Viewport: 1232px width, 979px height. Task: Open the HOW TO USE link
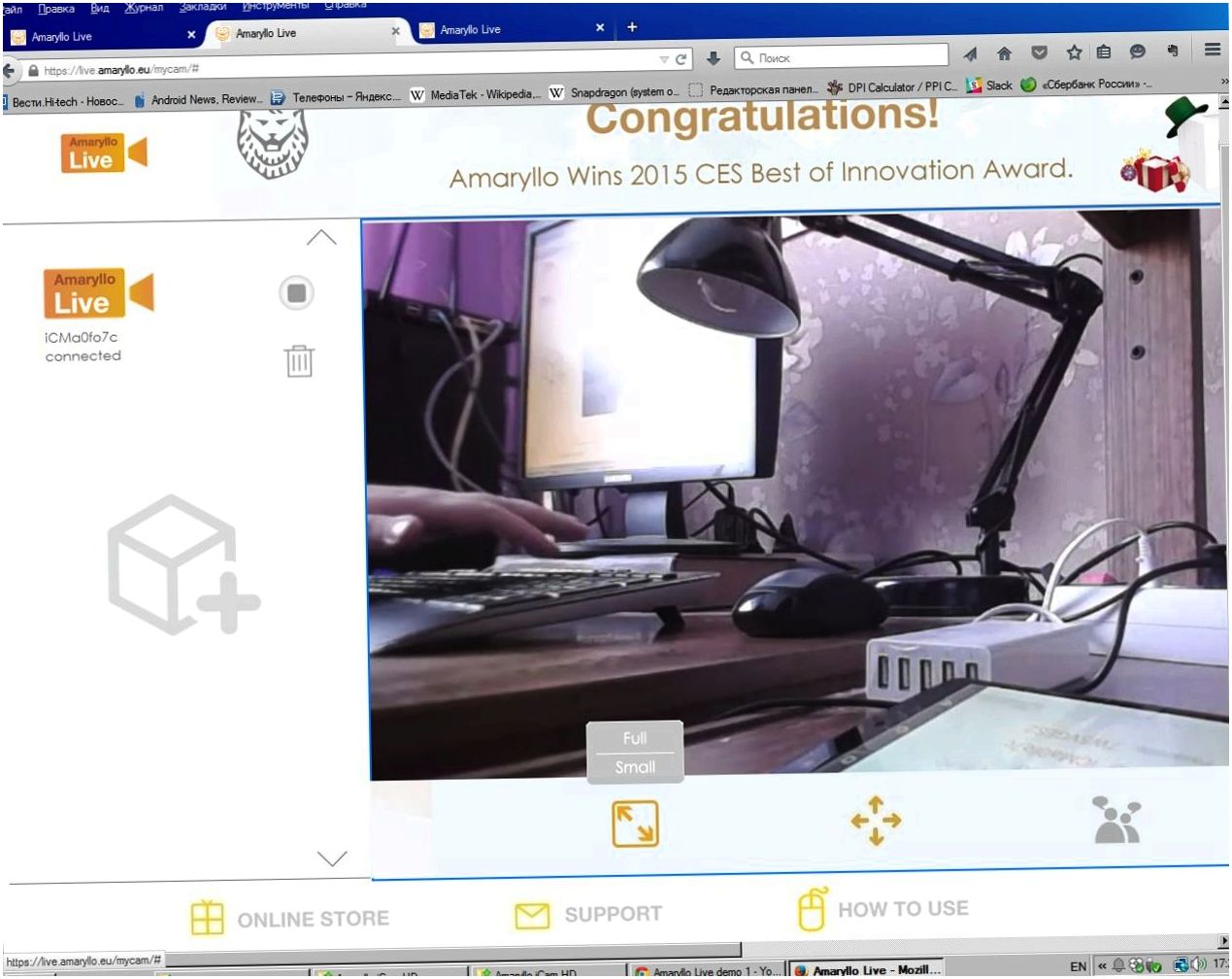pos(882,909)
